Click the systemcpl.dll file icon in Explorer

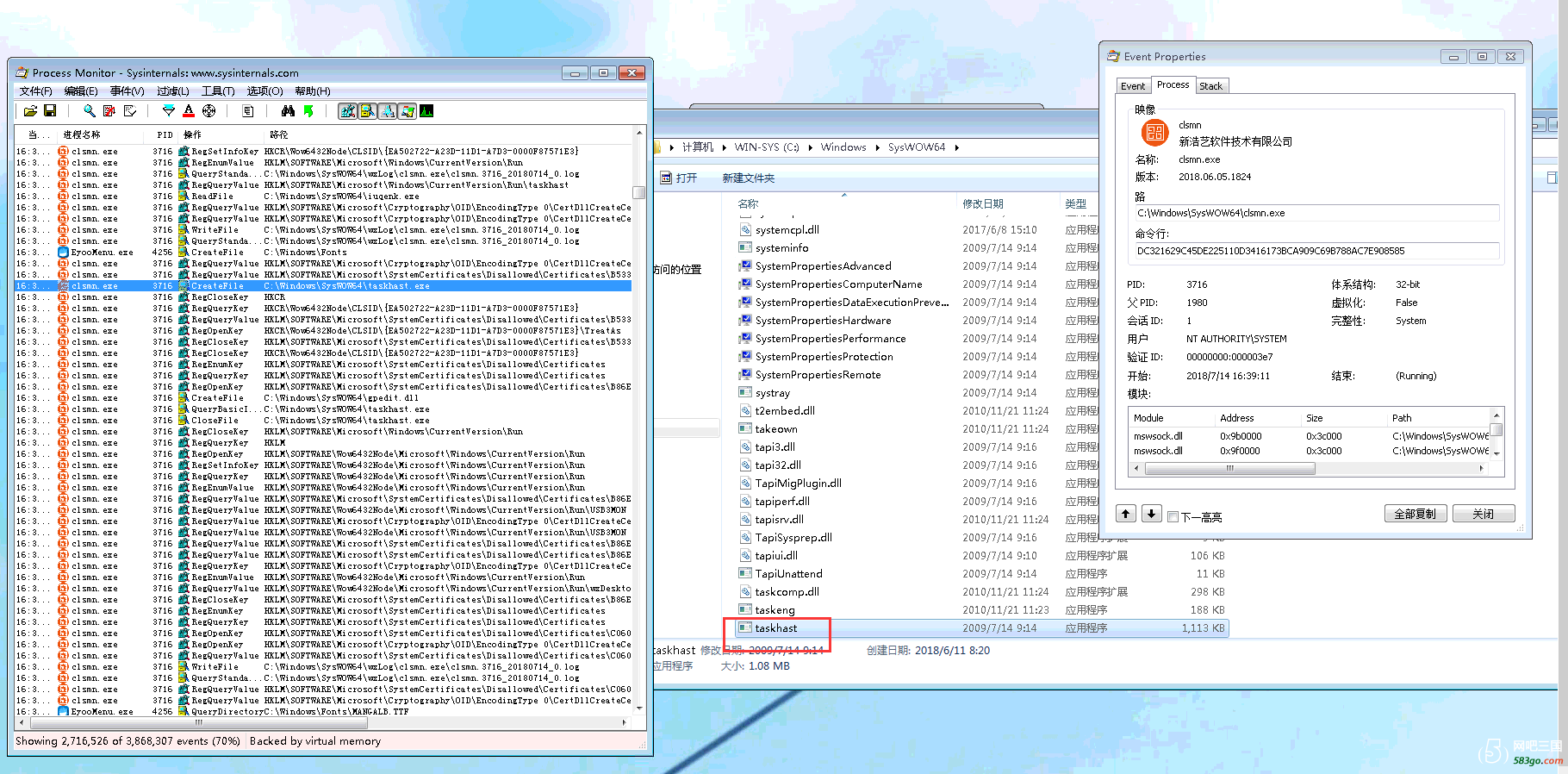tap(745, 230)
